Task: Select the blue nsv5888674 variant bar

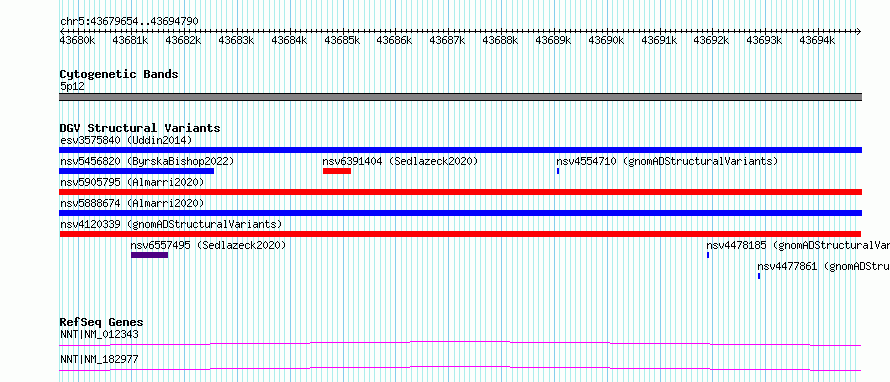Action: (460, 213)
